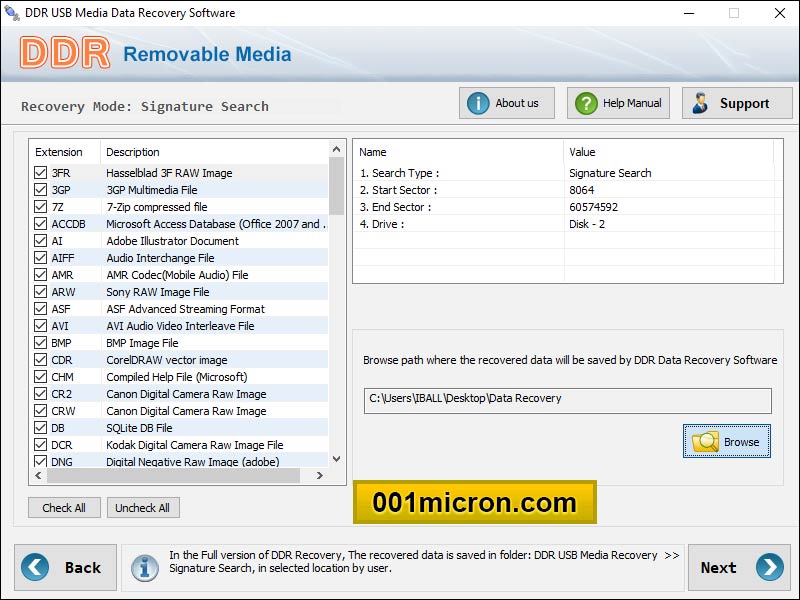The image size is (800, 600).
Task: Click the Next button to proceed
Action: (x=738, y=567)
